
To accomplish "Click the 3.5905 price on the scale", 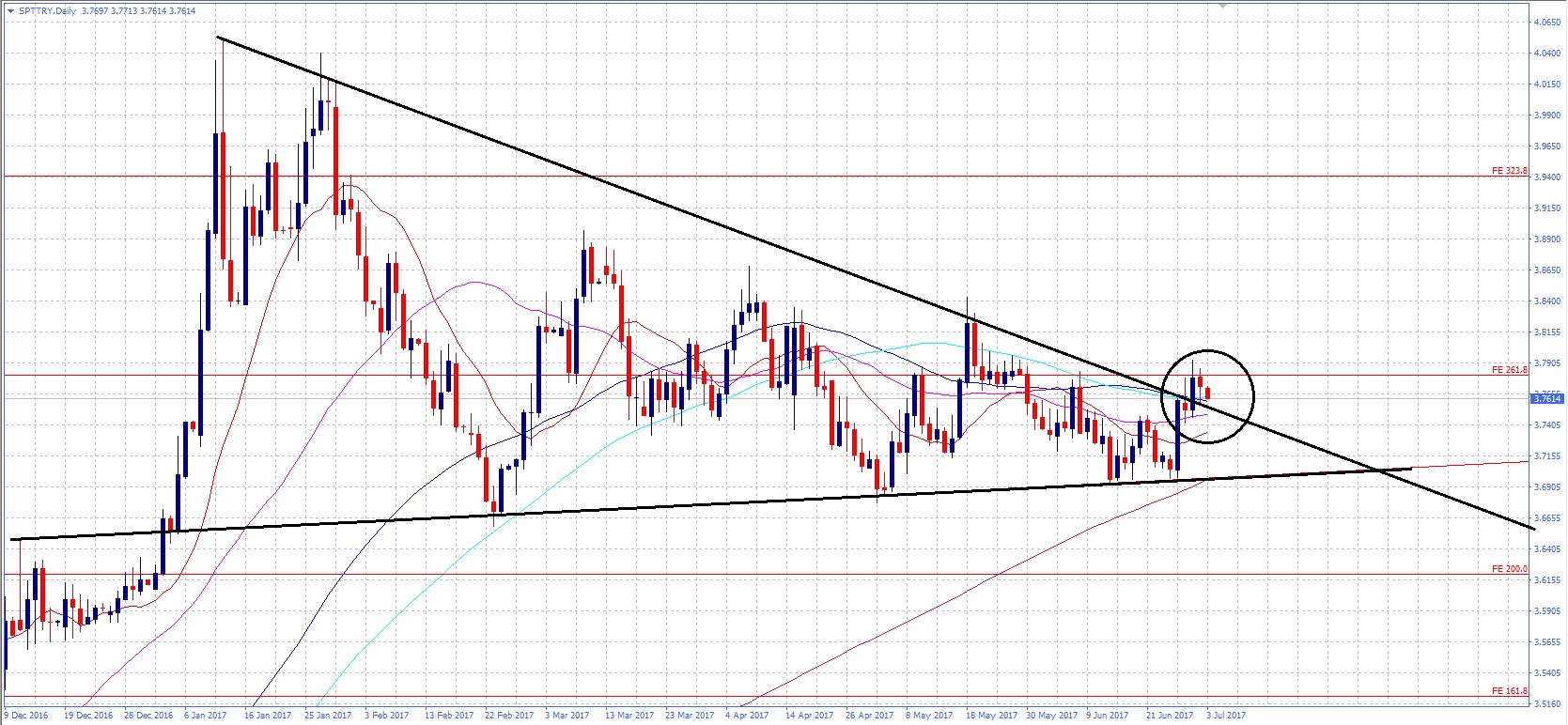I will point(1547,610).
